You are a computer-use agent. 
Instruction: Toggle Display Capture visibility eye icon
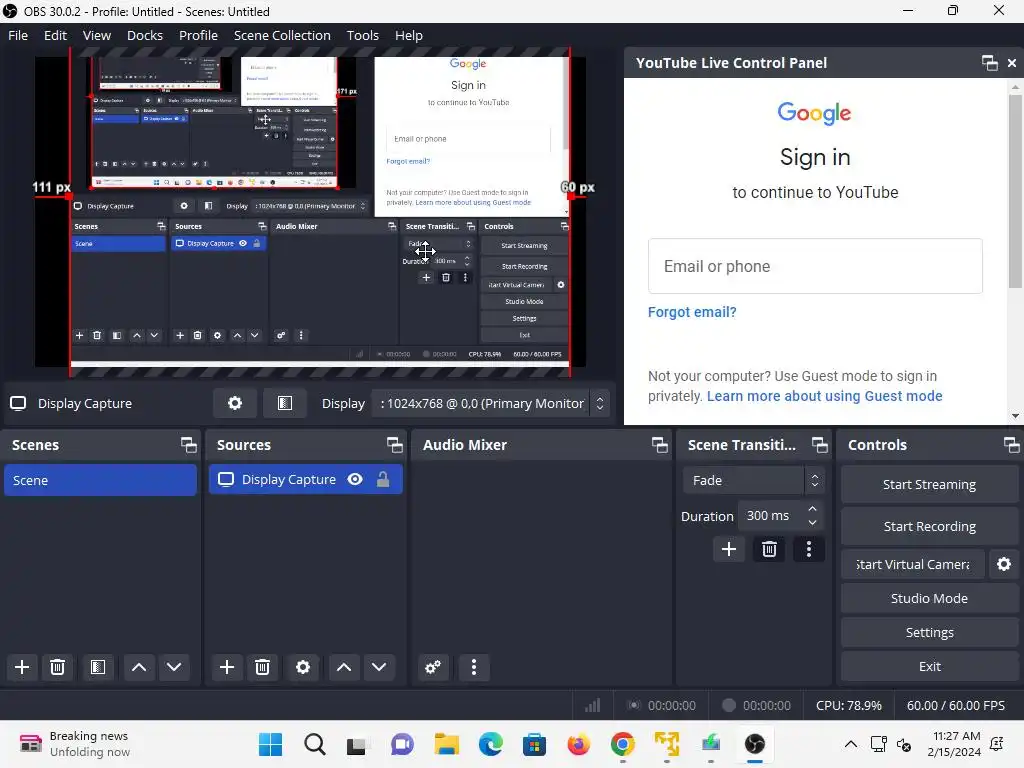[x=355, y=479]
